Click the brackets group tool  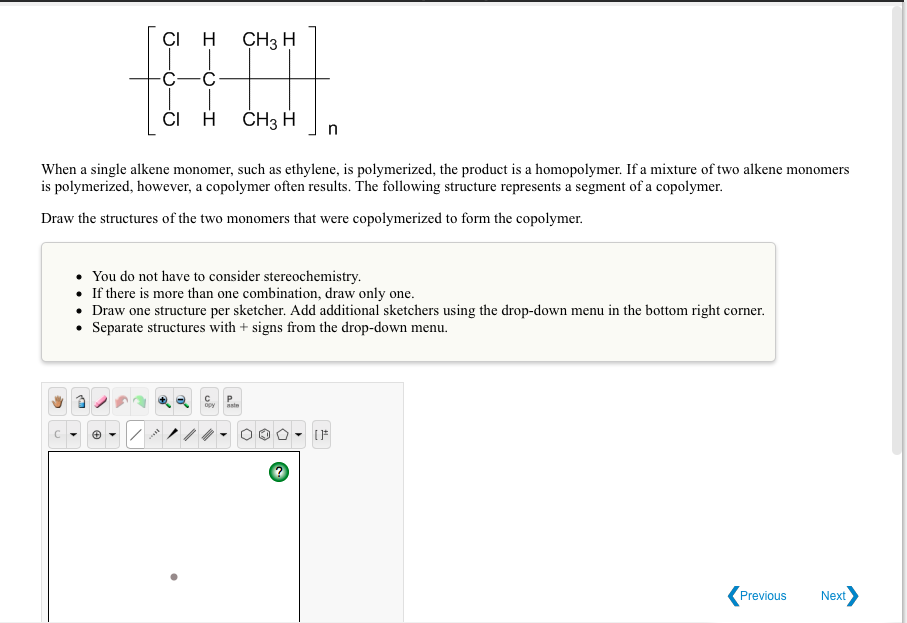pos(321,434)
